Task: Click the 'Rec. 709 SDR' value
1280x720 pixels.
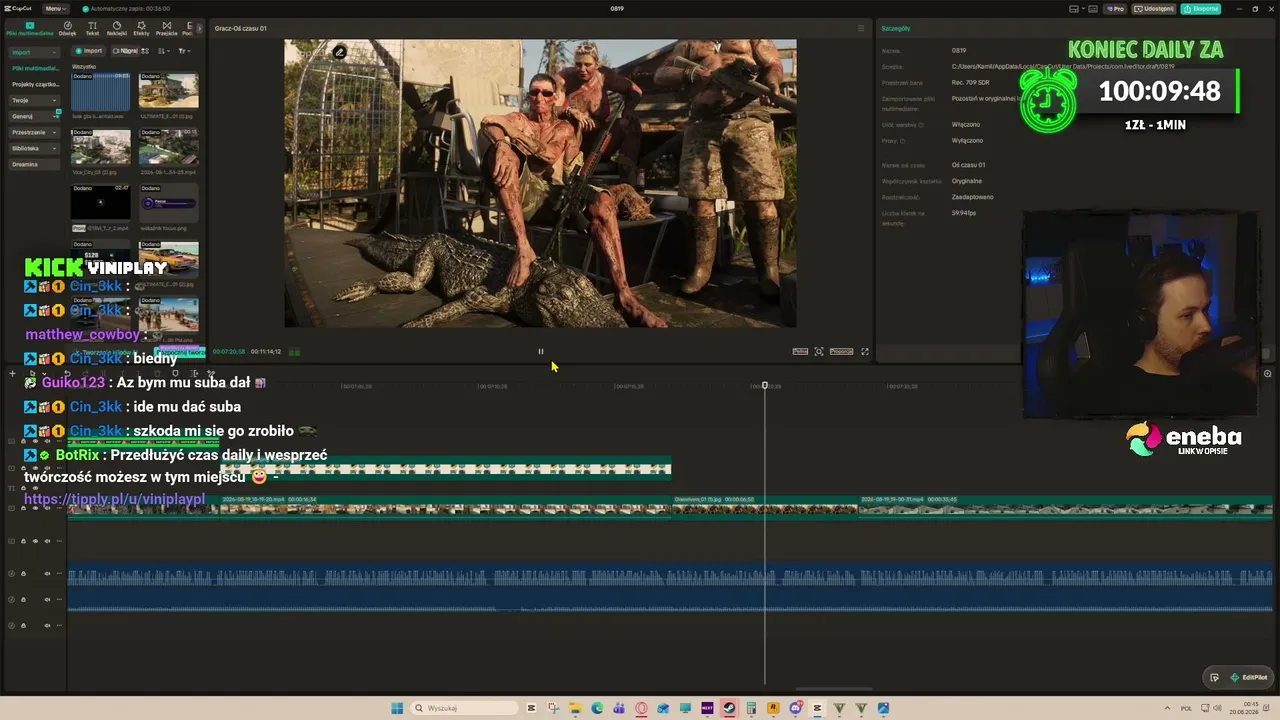Action: click(969, 83)
